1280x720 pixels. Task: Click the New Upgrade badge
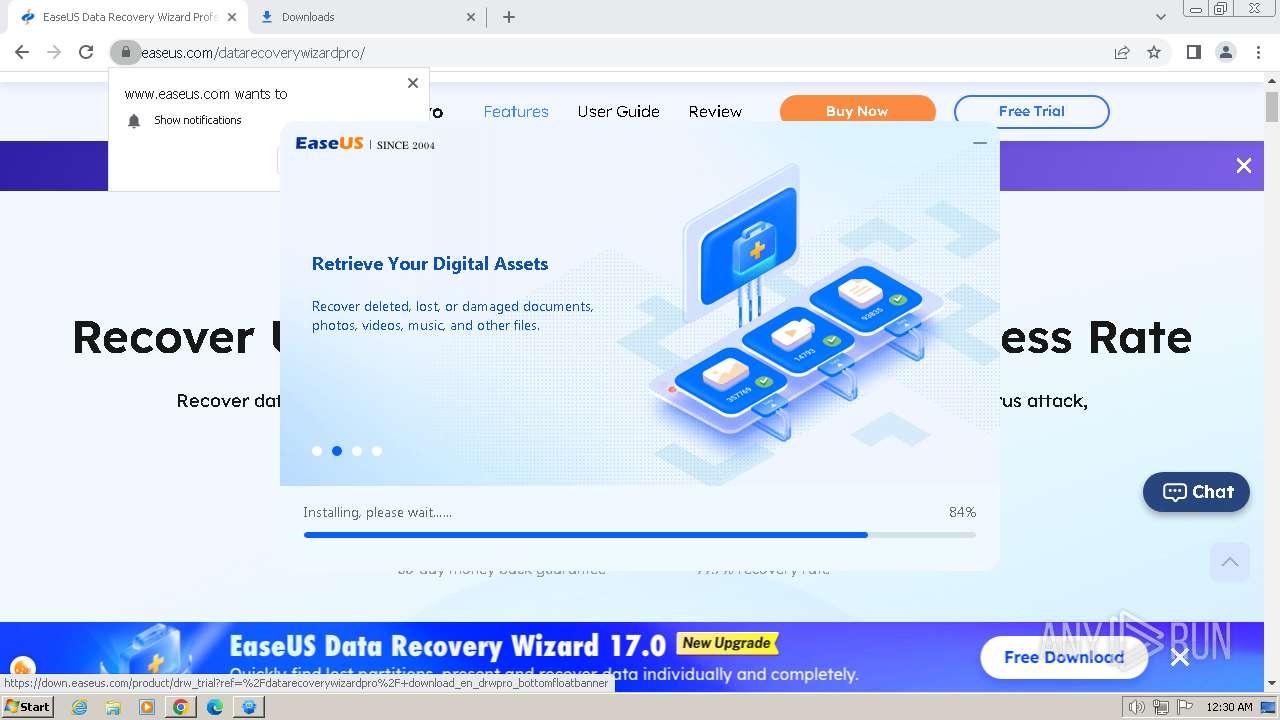[728, 643]
